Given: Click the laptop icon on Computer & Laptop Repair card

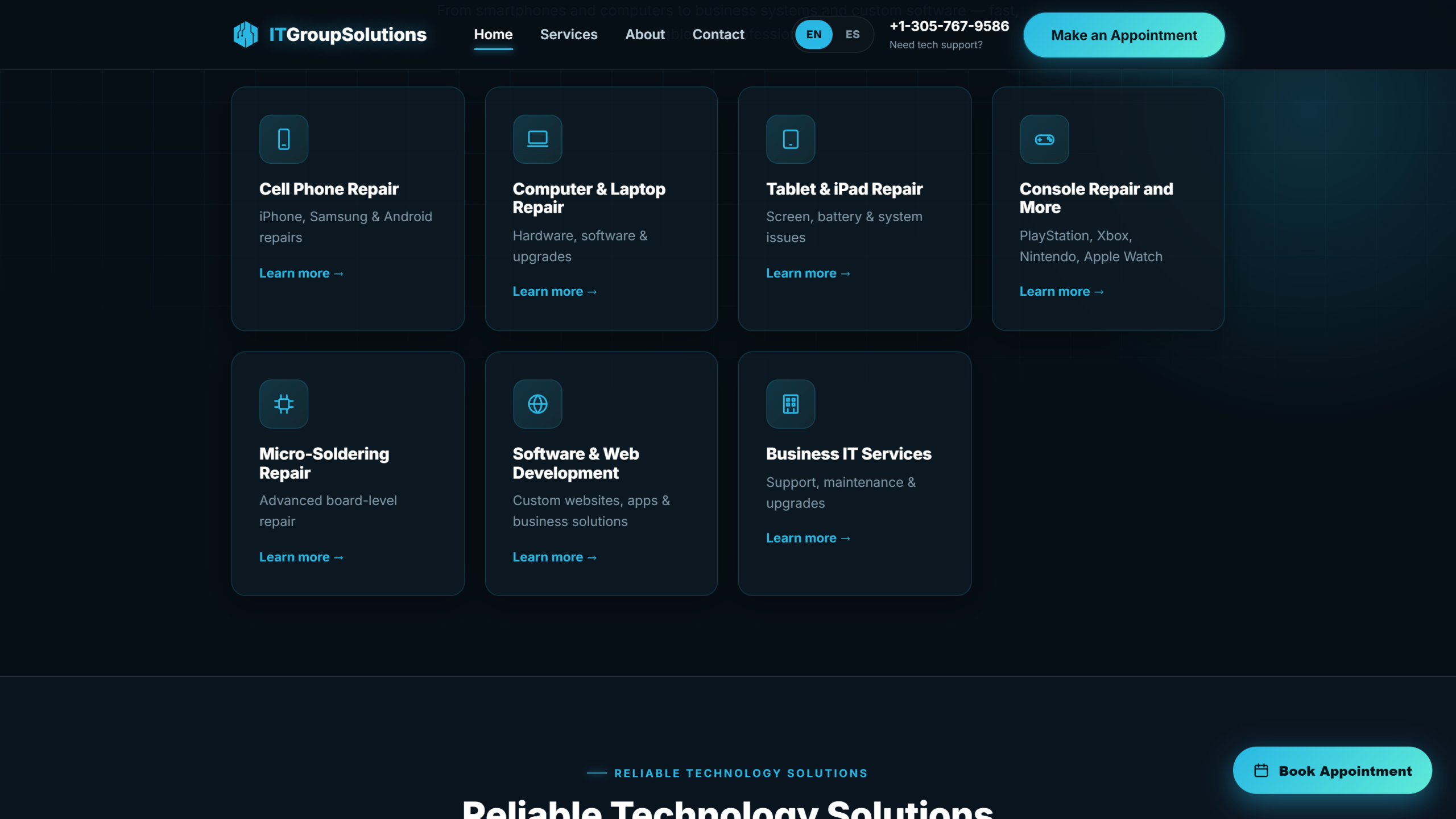Looking at the screenshot, I should (537, 139).
